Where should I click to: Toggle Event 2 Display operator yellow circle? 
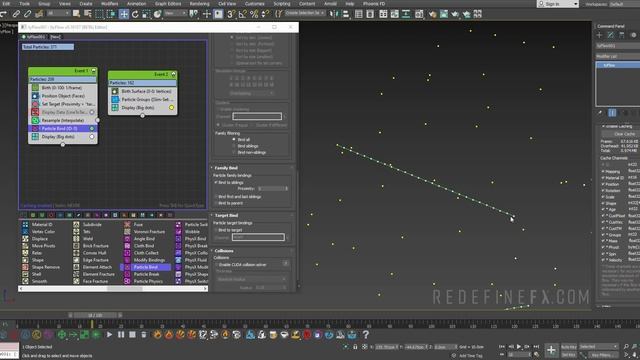(171, 108)
